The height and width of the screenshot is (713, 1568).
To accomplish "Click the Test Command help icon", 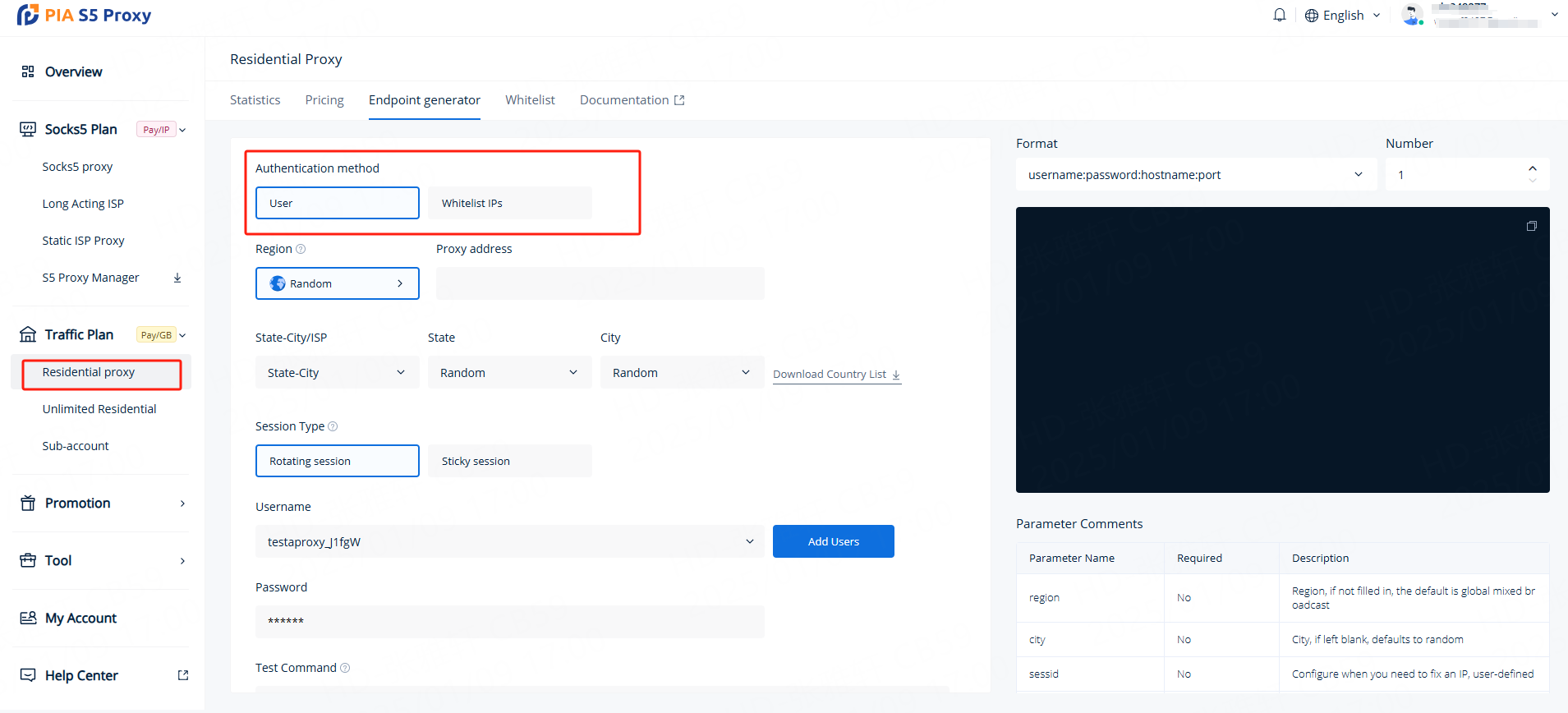I will pyautogui.click(x=345, y=668).
